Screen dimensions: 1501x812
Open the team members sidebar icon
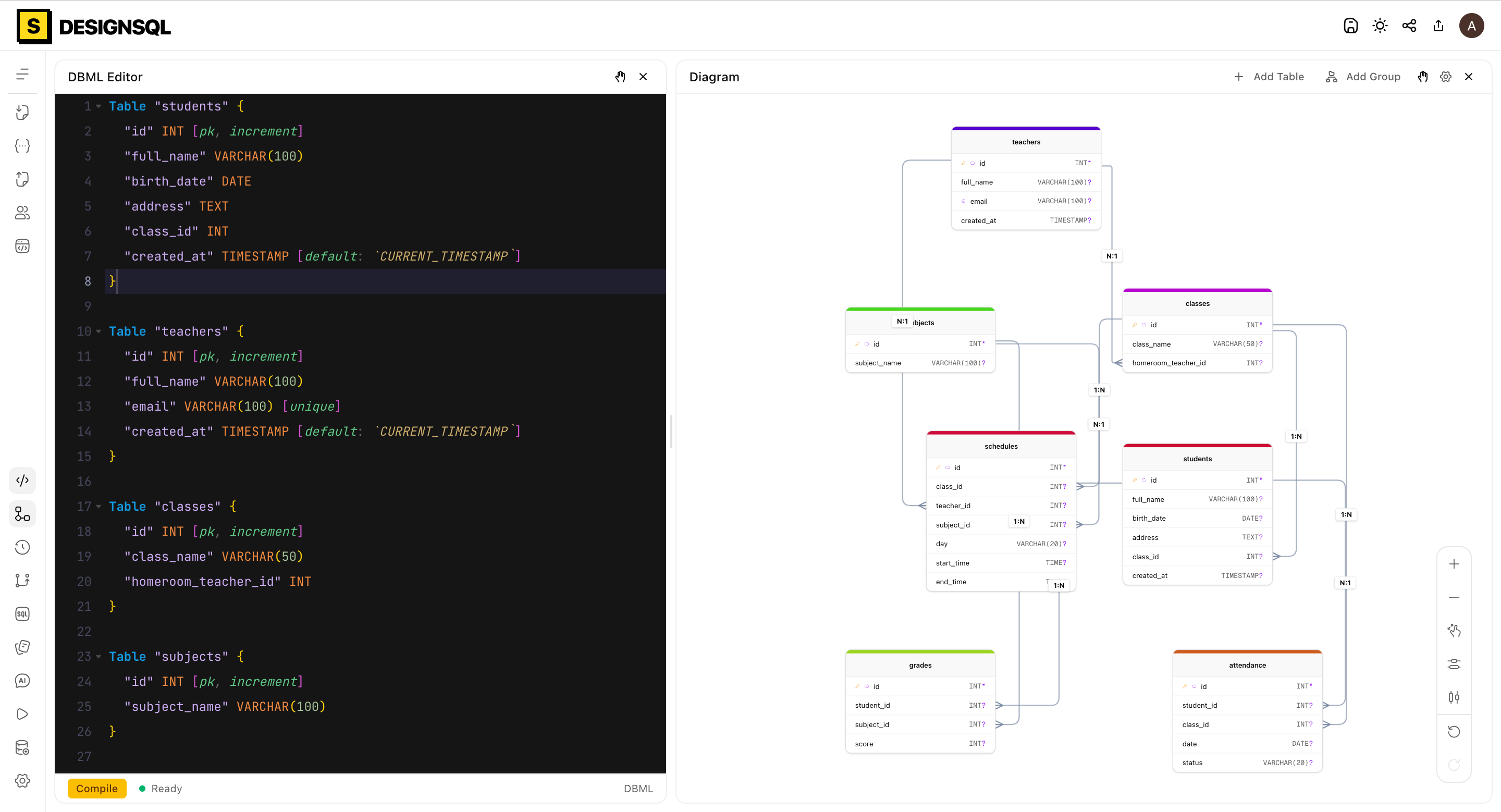22,213
